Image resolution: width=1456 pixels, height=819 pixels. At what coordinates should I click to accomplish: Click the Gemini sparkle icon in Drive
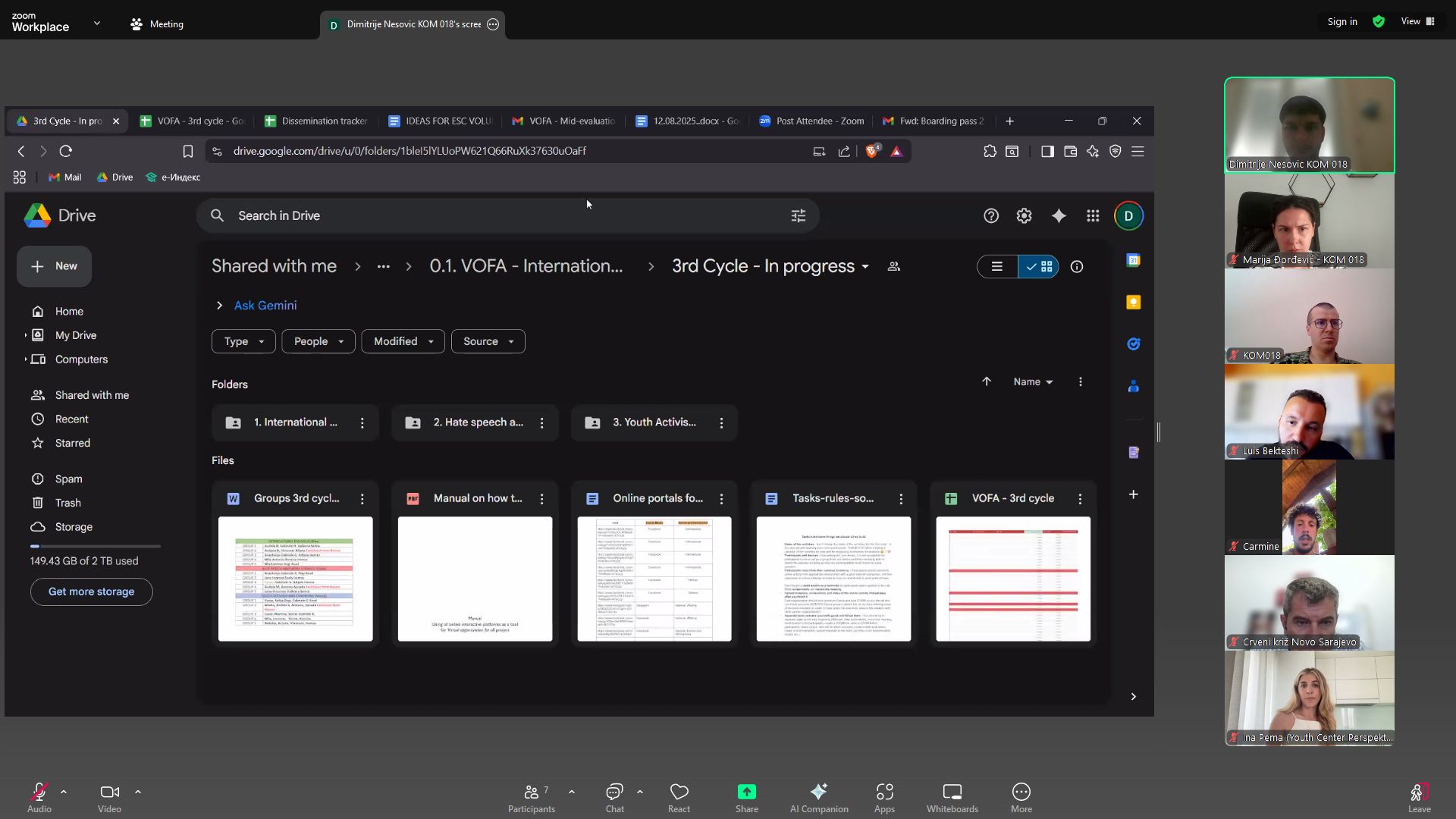tap(1059, 216)
